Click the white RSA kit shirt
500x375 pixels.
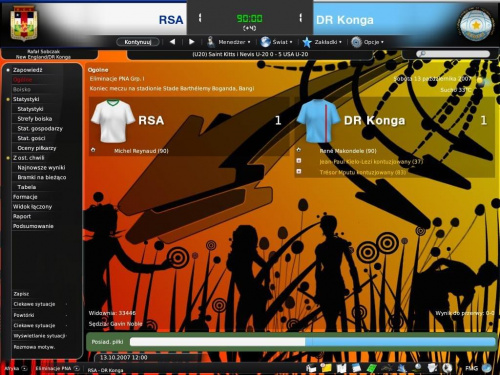(x=113, y=121)
